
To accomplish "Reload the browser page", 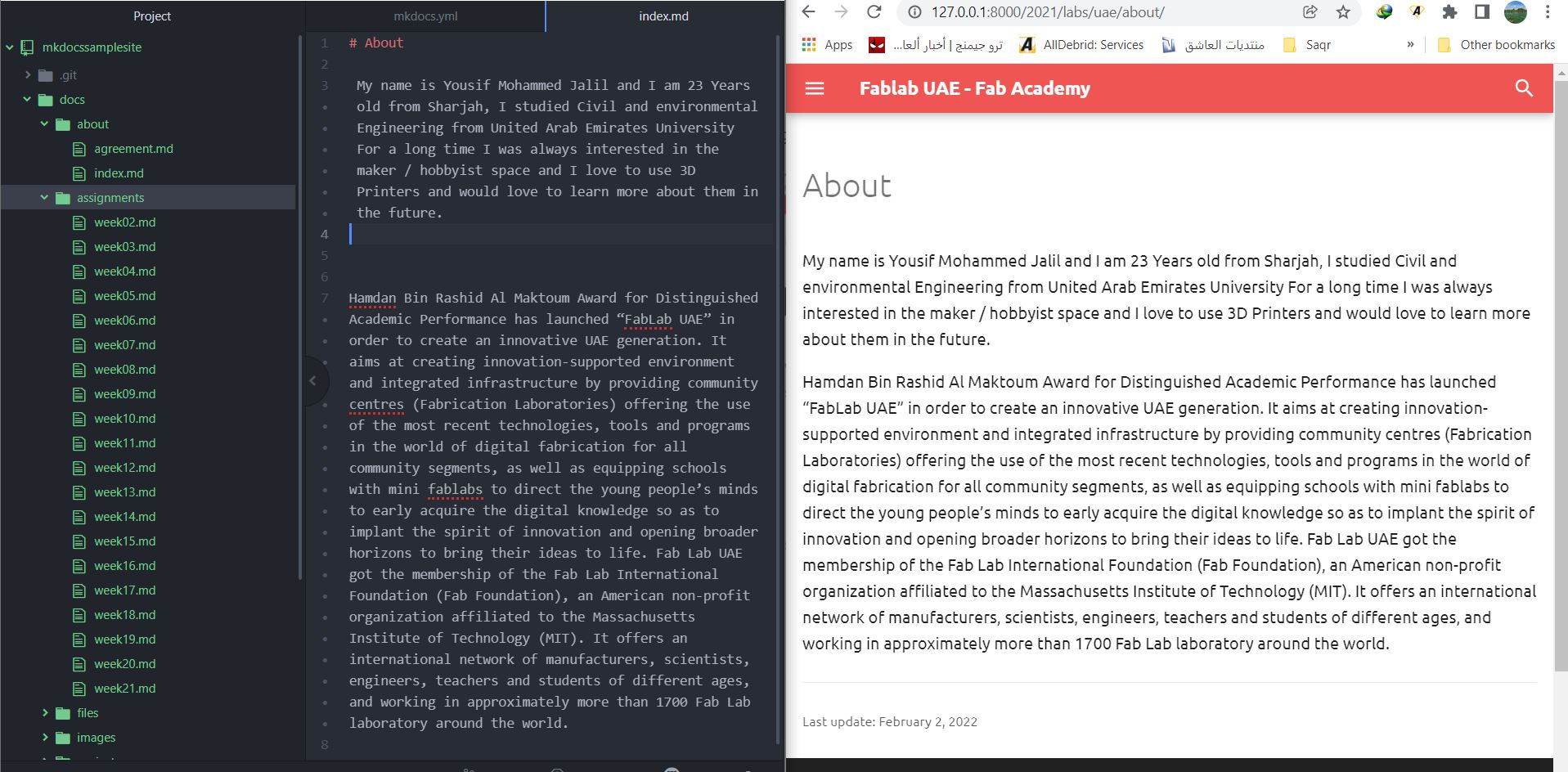I will pyautogui.click(x=874, y=12).
